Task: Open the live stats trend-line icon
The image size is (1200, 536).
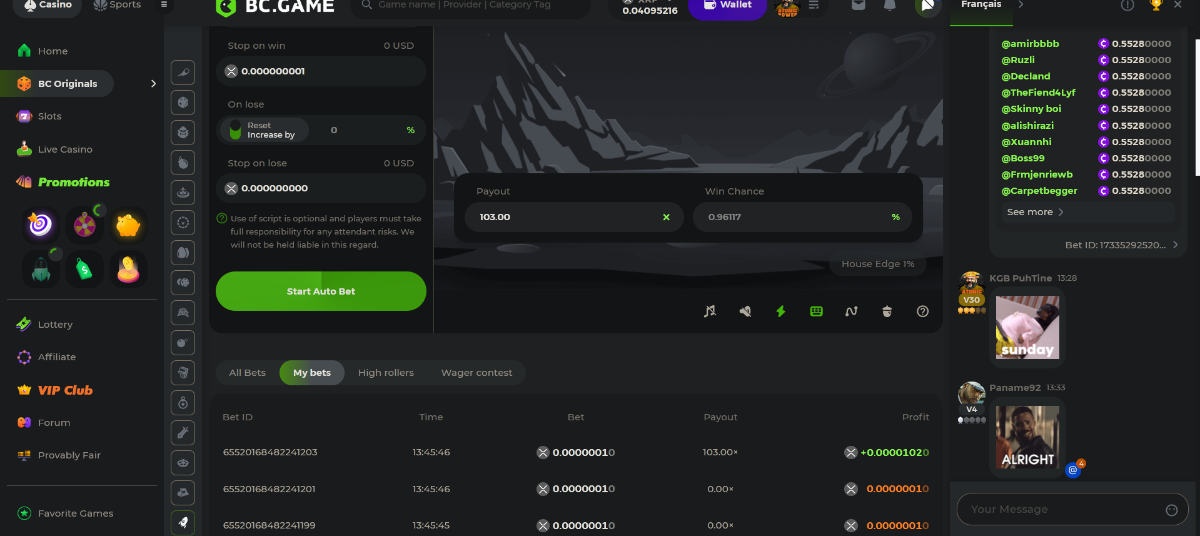Action: 851,311
